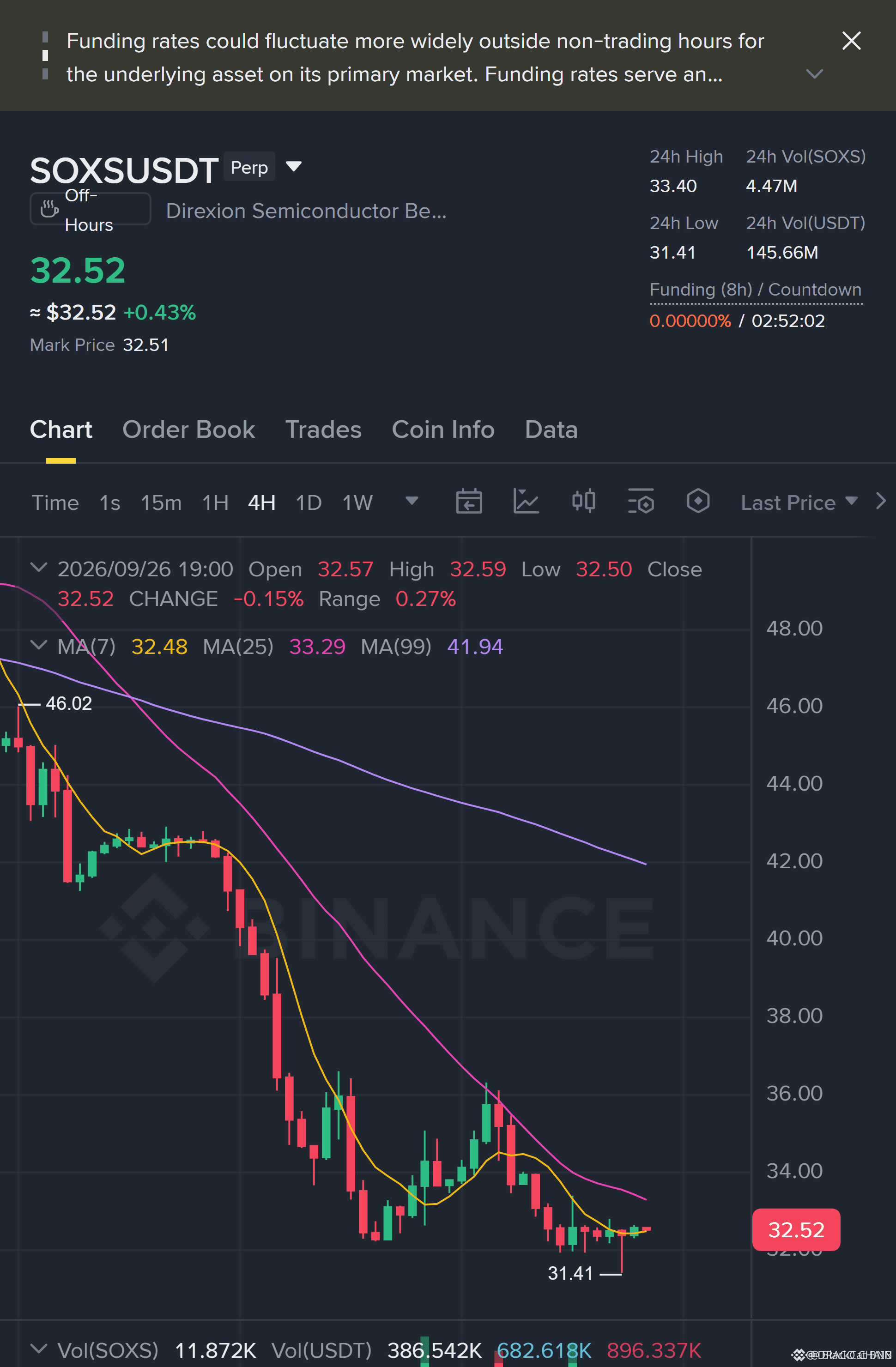Image resolution: width=896 pixels, height=1367 pixels.
Task: Dismiss the funding rates notice
Action: (851, 41)
